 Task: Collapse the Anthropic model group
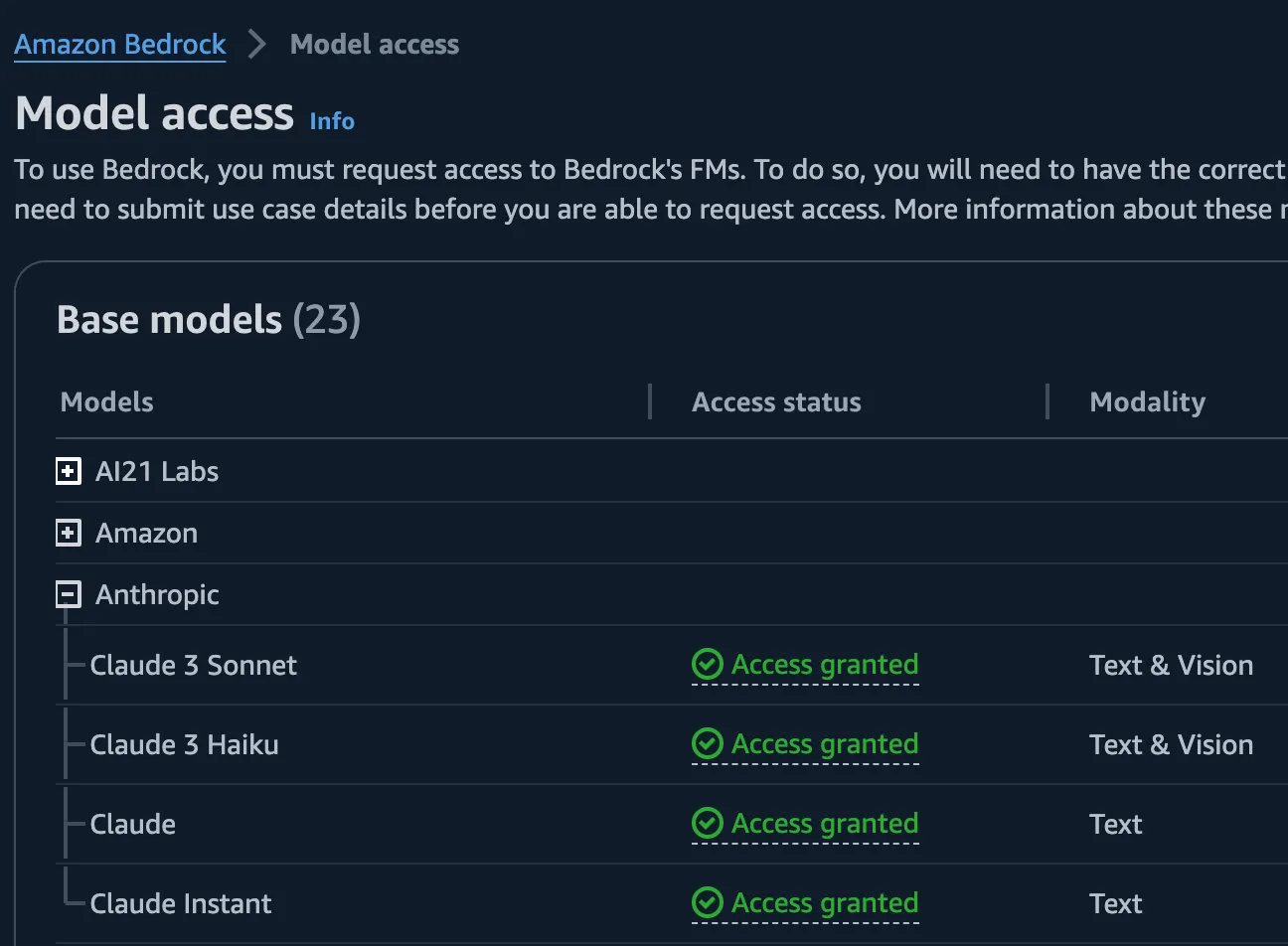(68, 594)
